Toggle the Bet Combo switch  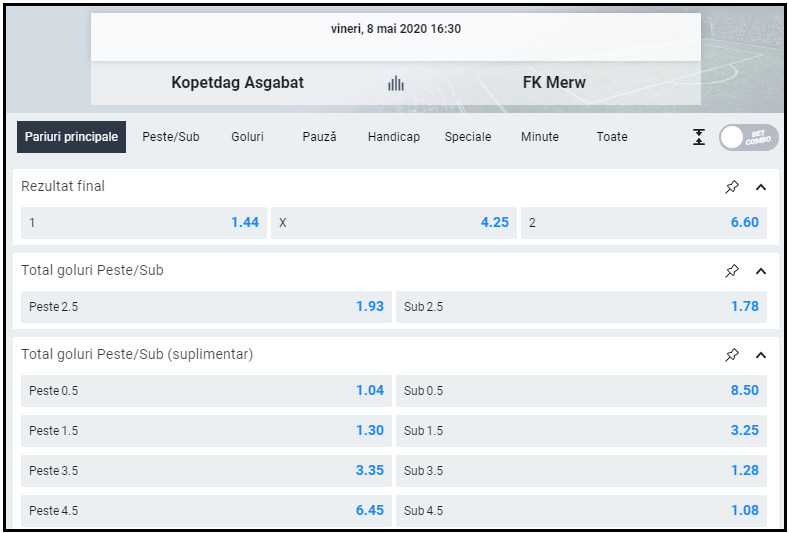pyautogui.click(x=746, y=137)
